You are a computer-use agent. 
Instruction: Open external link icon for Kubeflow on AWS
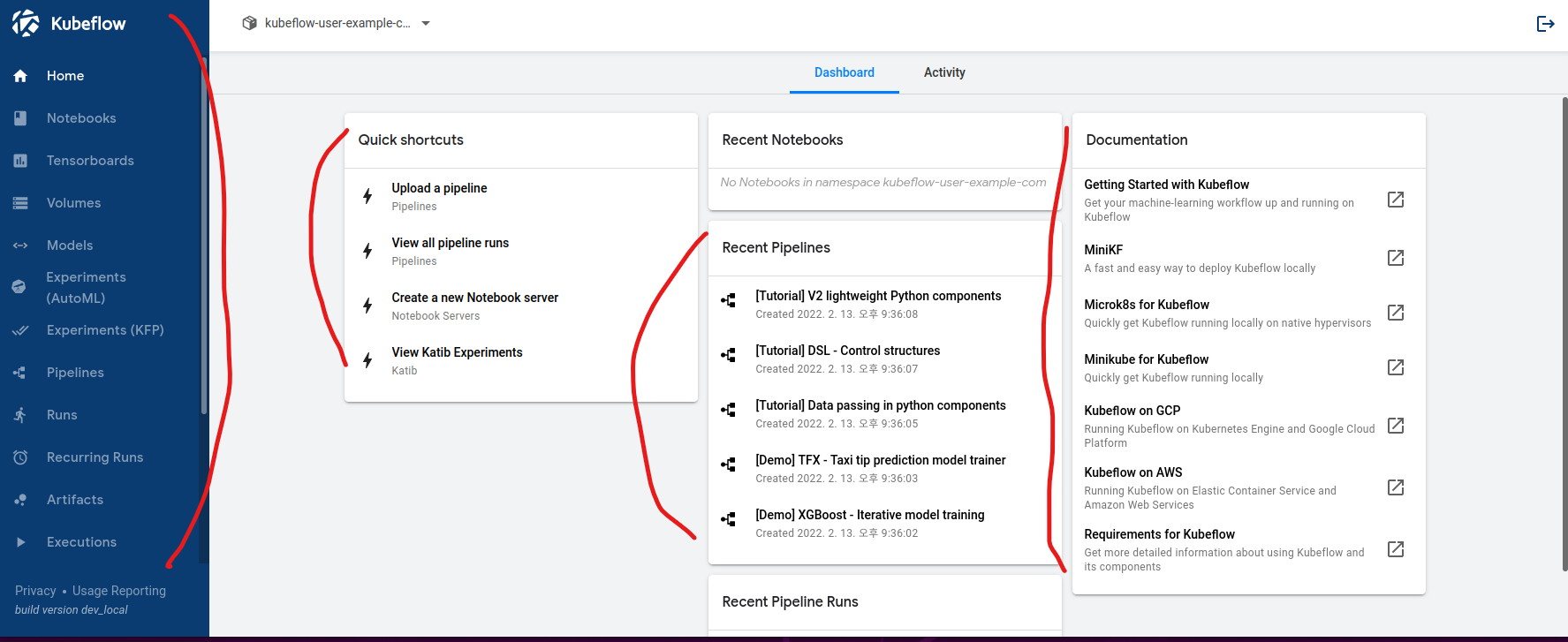pyautogui.click(x=1396, y=487)
